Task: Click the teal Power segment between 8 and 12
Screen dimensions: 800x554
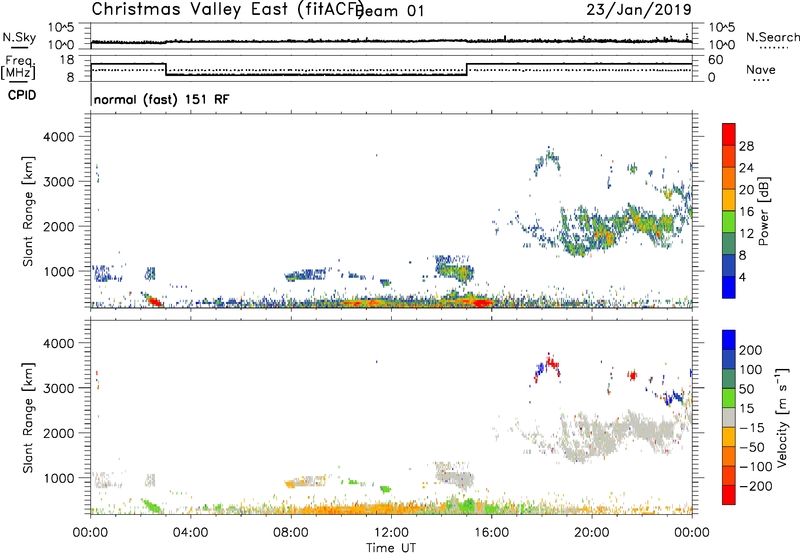Action: (729, 243)
